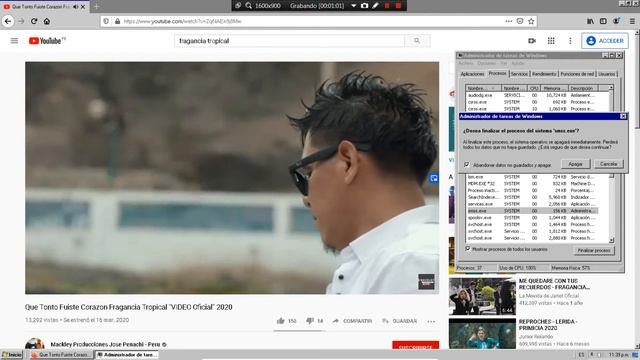Click the COMPARTIR share button
Image resolution: width=640 pixels, height=360 pixels.
pos(352,321)
